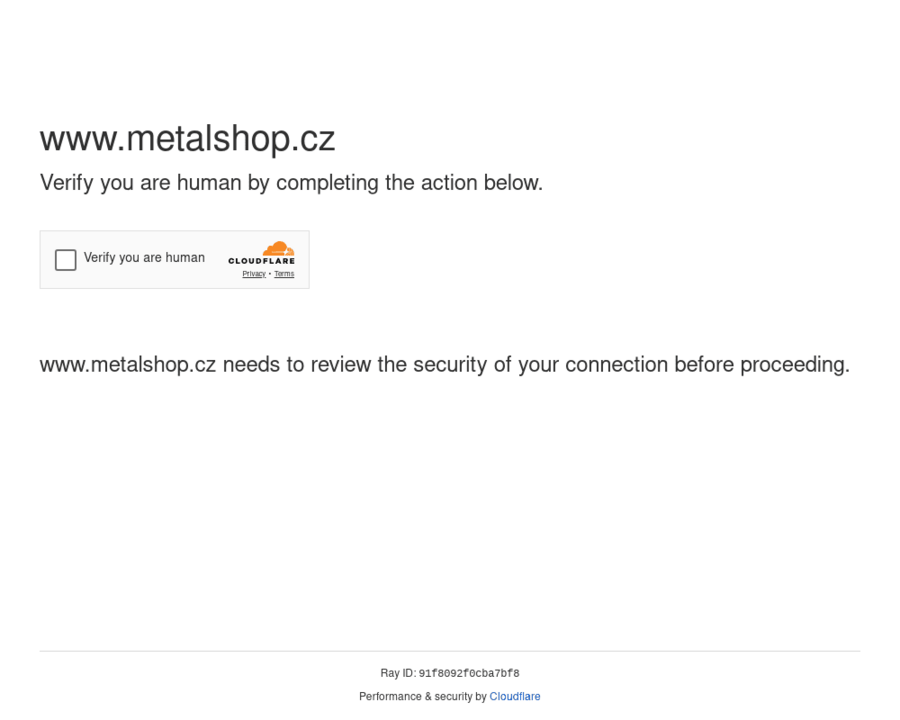Open the Privacy link in the widget
900x720 pixels.
pos(254,274)
